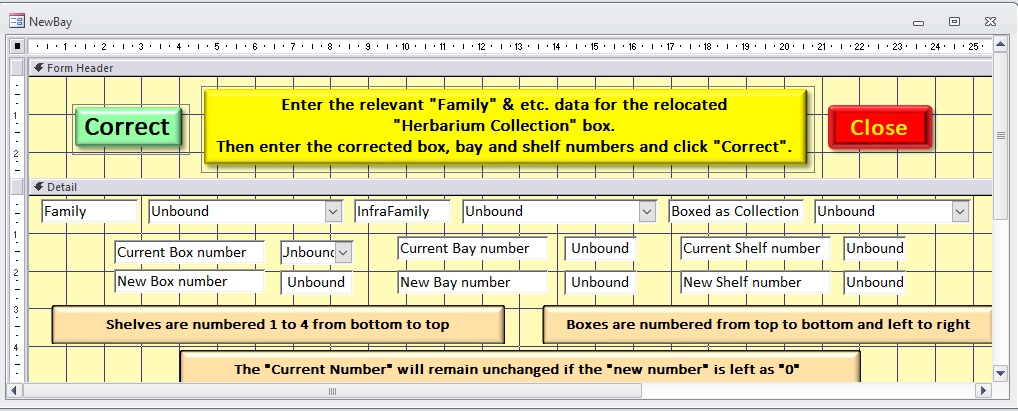Click the form selector square at ruler corner

click(x=18, y=47)
